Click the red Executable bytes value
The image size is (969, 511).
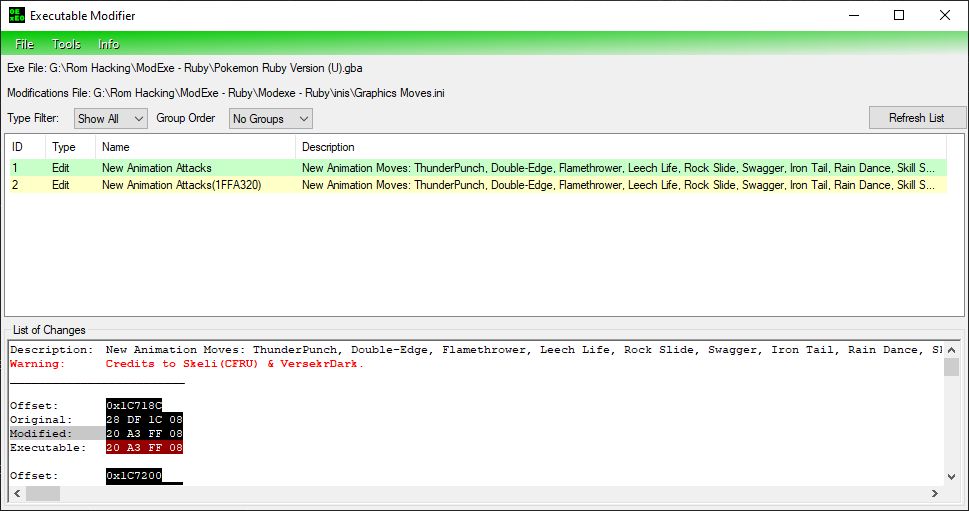(144, 448)
